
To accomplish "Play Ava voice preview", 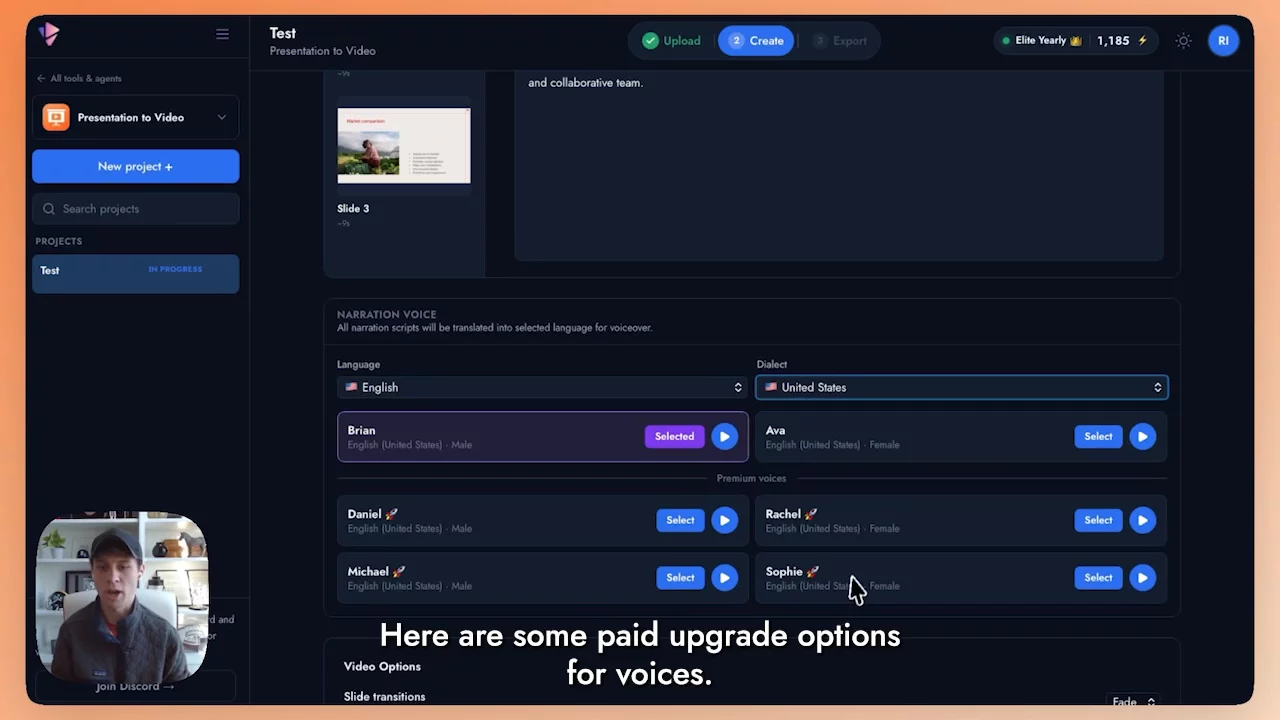I will [1142, 436].
